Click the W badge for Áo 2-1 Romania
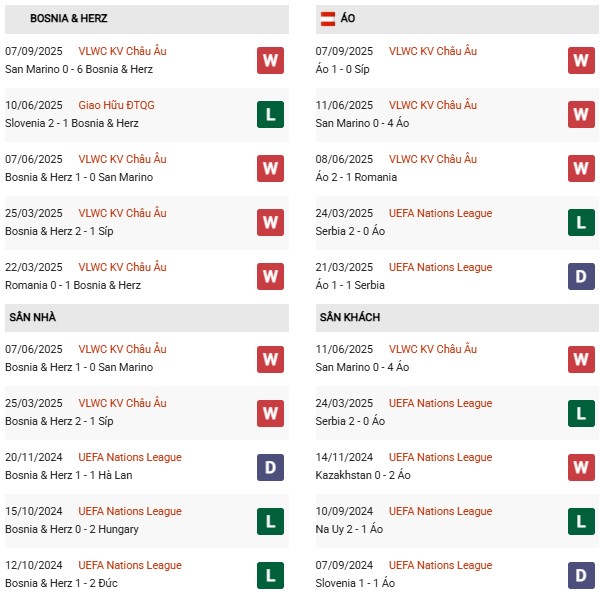This screenshot has width=600, height=600. [581, 168]
